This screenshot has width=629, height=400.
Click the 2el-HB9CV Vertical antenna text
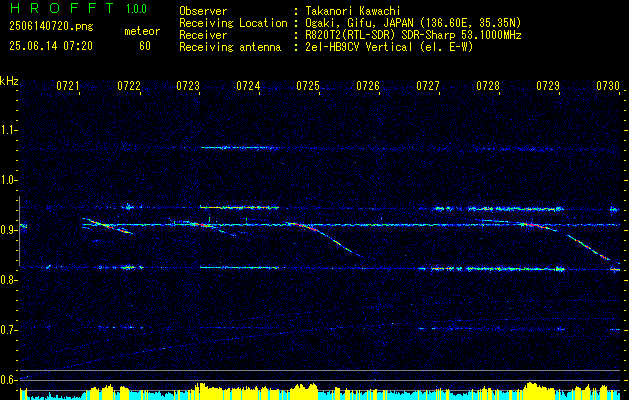(389, 47)
